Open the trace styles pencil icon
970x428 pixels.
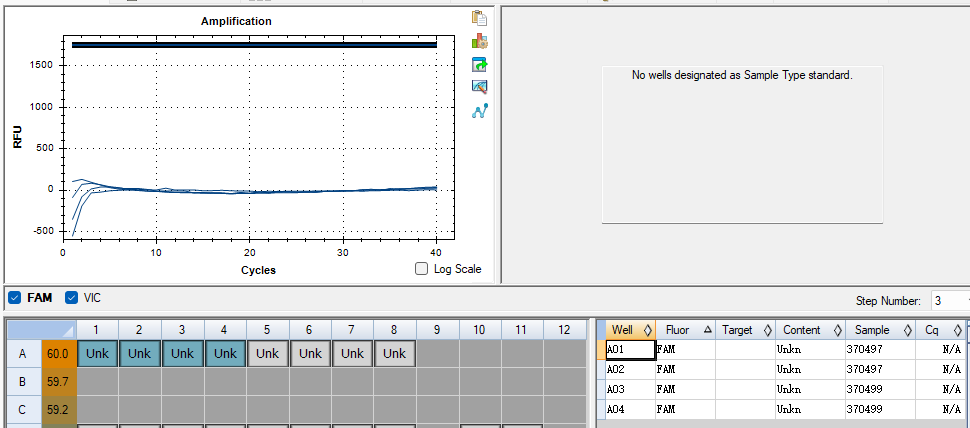[x=479, y=87]
